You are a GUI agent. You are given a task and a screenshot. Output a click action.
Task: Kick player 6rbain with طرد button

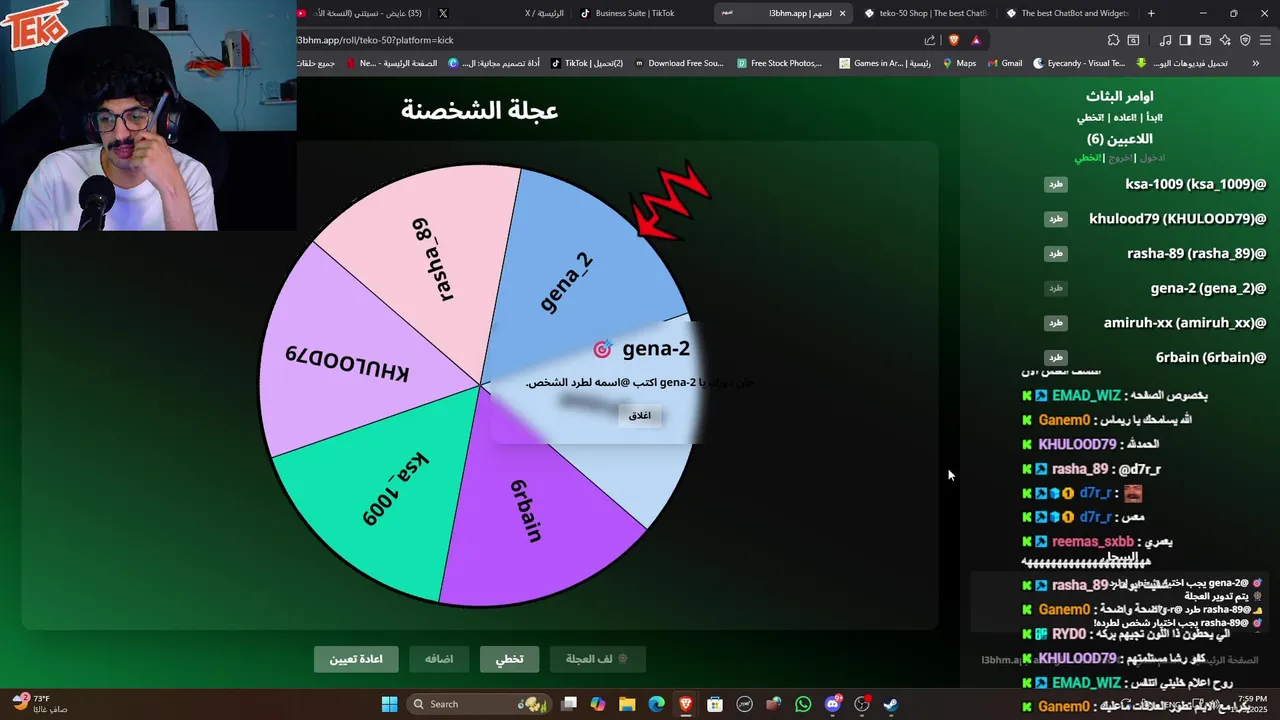[x=1055, y=357]
